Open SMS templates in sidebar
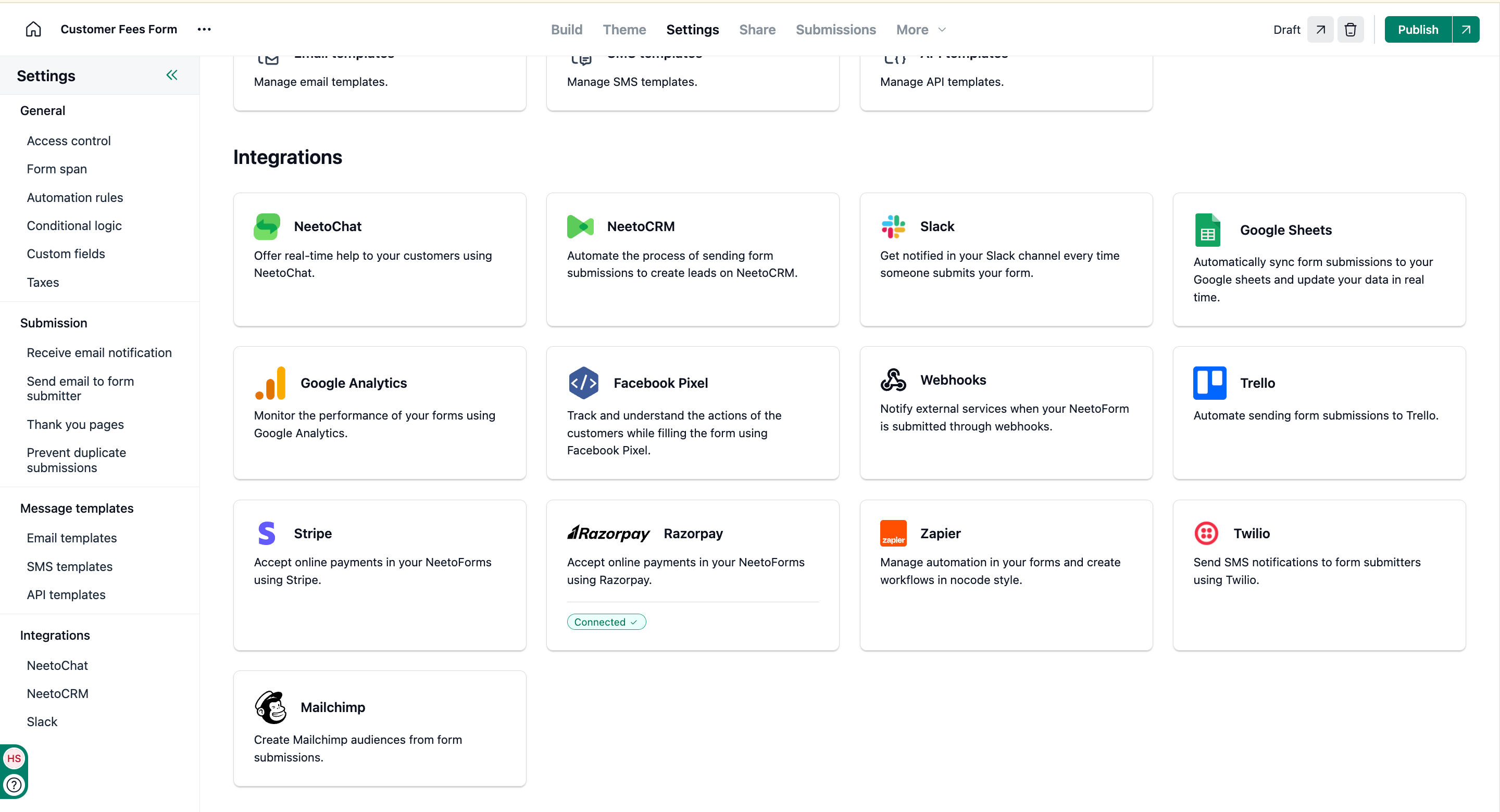Screen dimensions: 1500x812 tap(69, 566)
